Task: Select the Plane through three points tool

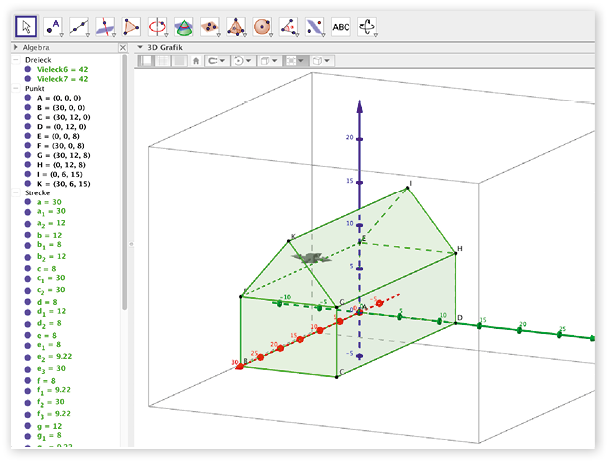Action: [x=210, y=26]
